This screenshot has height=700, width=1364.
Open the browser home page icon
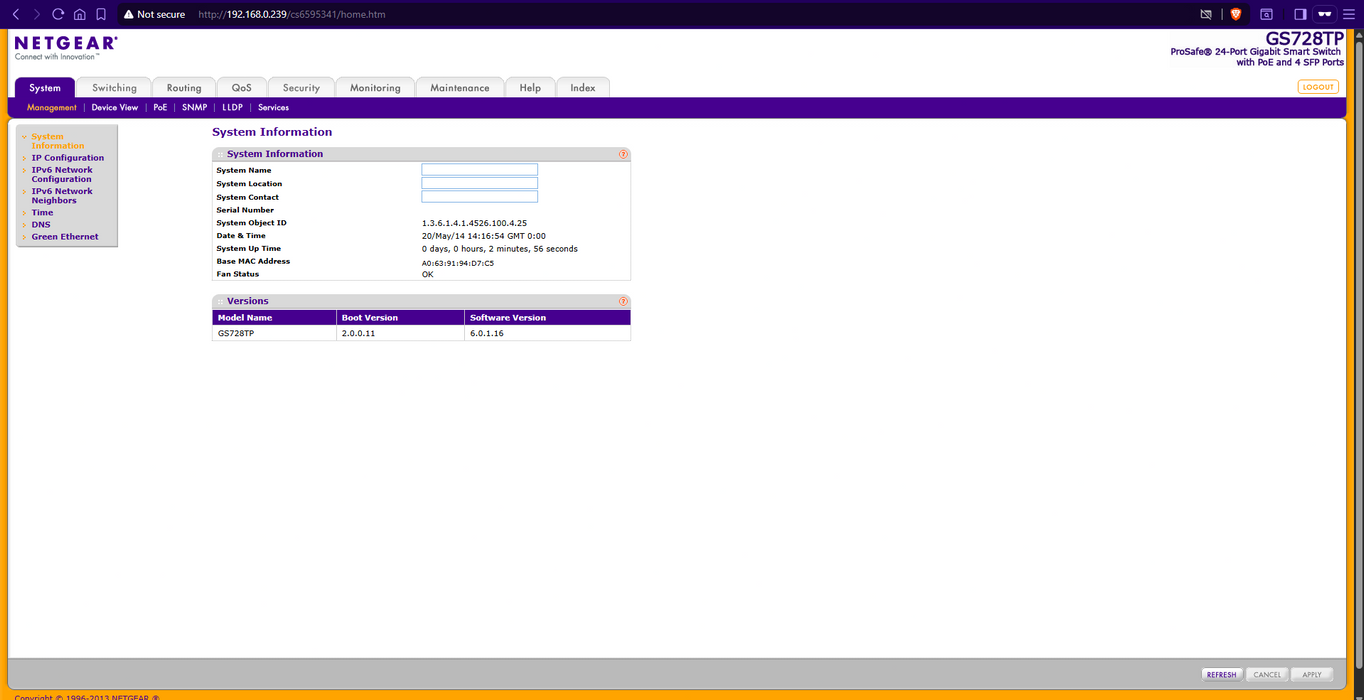pyautogui.click(x=80, y=14)
